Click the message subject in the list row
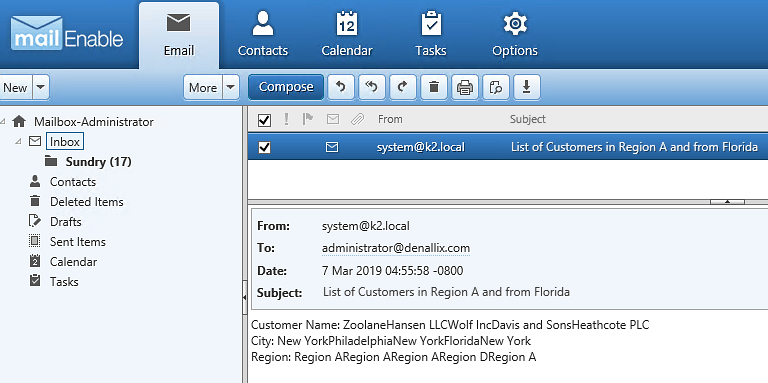 [634, 147]
